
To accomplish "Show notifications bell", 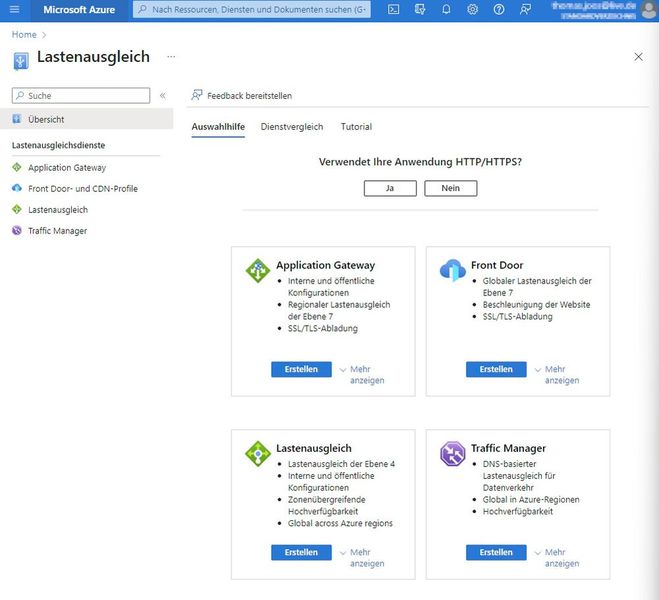I will point(446,9).
